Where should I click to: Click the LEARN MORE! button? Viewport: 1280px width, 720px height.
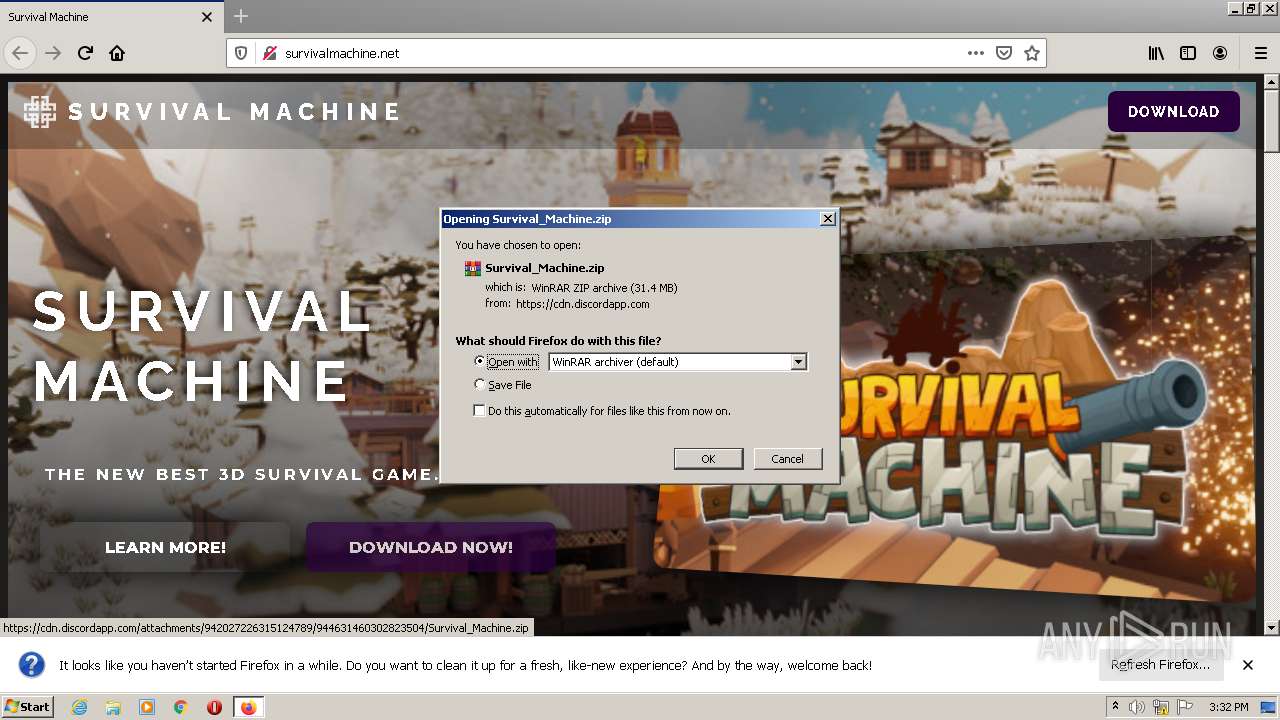coord(165,547)
